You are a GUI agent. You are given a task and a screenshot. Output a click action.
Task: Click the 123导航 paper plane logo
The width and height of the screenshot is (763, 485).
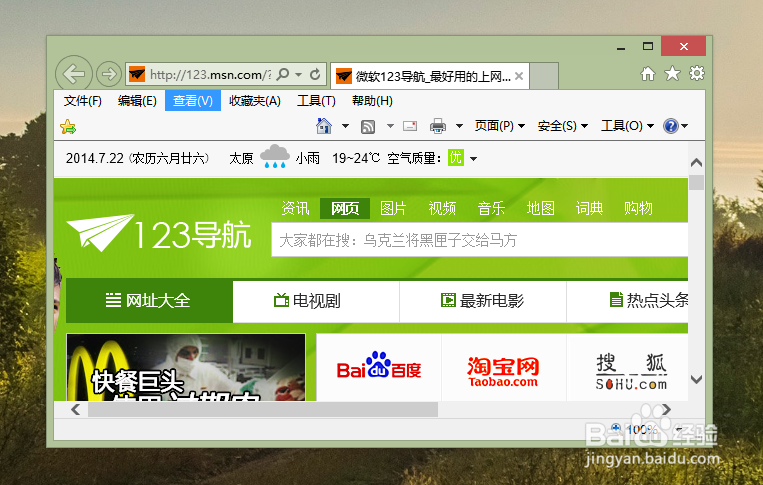(159, 234)
